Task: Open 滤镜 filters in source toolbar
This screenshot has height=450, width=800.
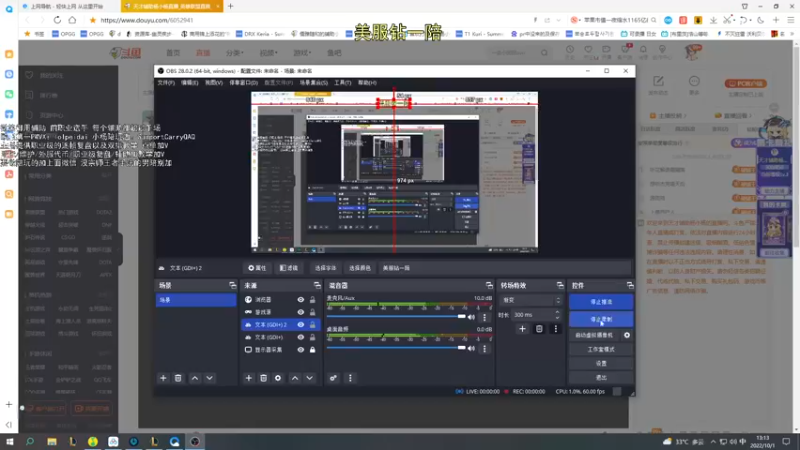Action: coord(289,268)
